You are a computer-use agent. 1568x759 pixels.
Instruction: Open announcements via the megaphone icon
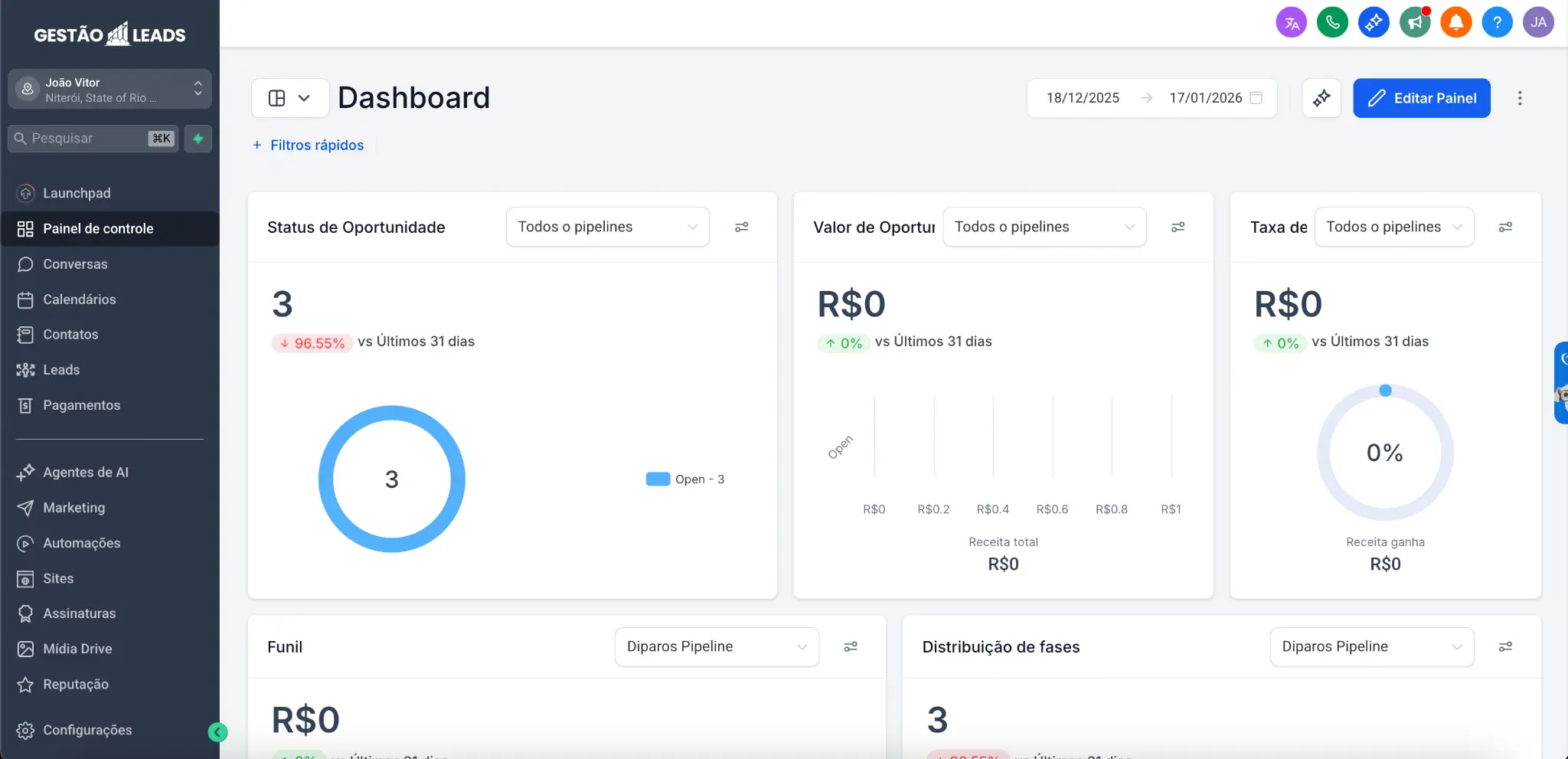1414,22
